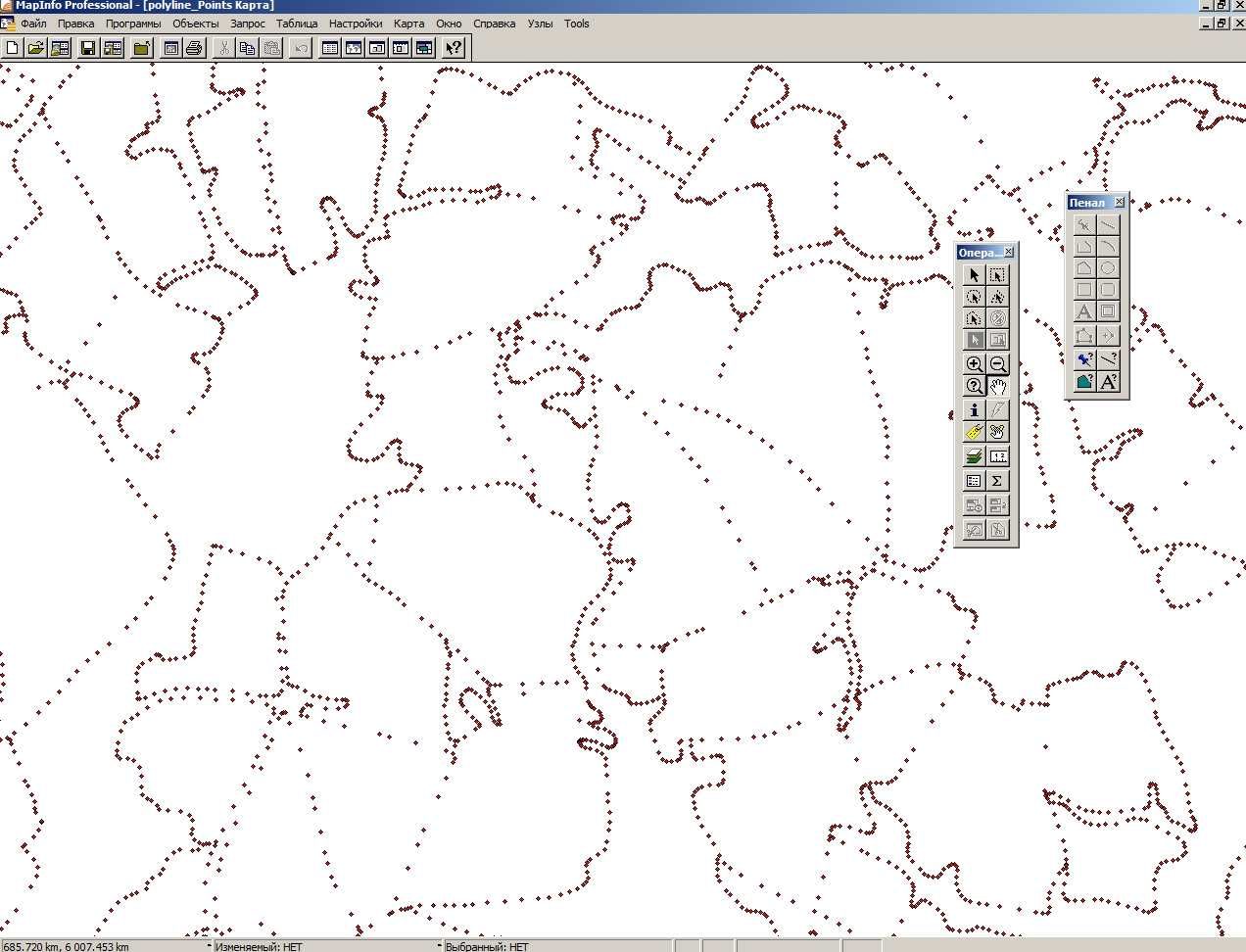
Task: Select the Arc tool in Пенал
Action: [x=1107, y=246]
